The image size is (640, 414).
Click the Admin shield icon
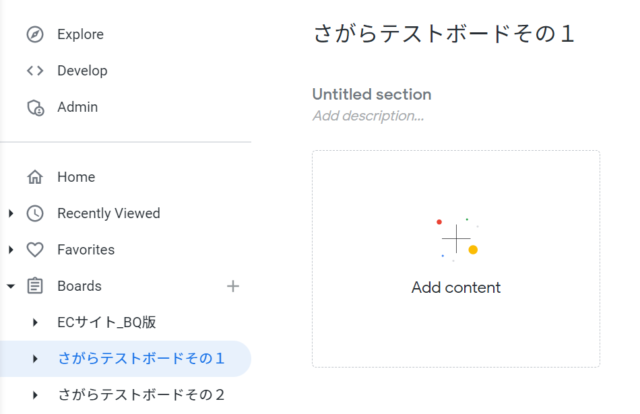(36, 107)
